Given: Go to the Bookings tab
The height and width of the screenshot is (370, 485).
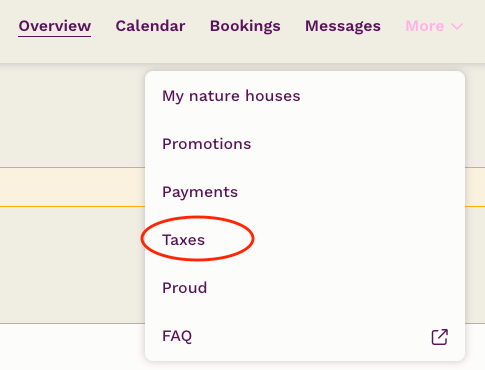Looking at the screenshot, I should click(x=245, y=27).
